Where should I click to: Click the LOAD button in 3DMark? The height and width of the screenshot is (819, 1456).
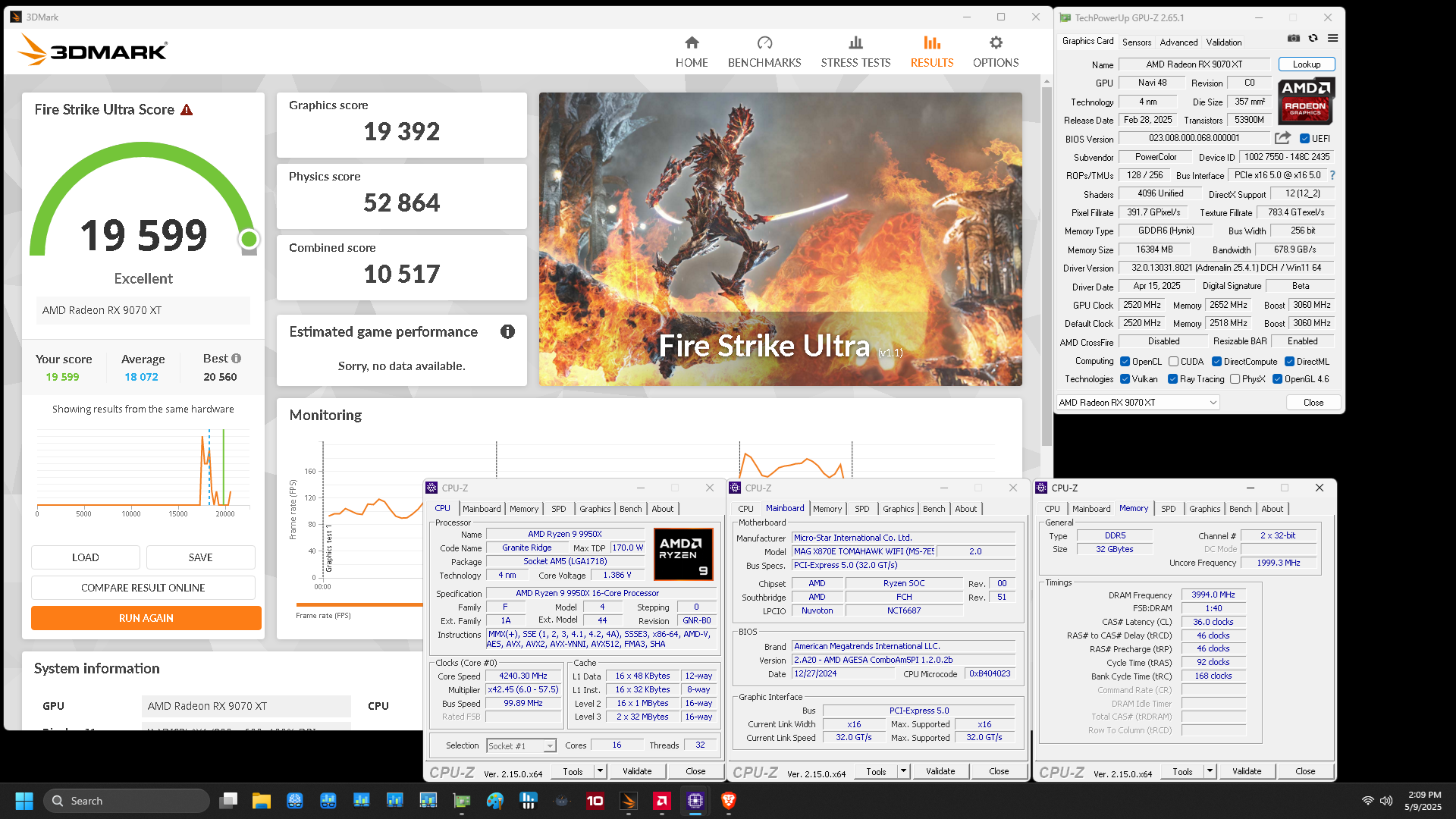point(85,557)
